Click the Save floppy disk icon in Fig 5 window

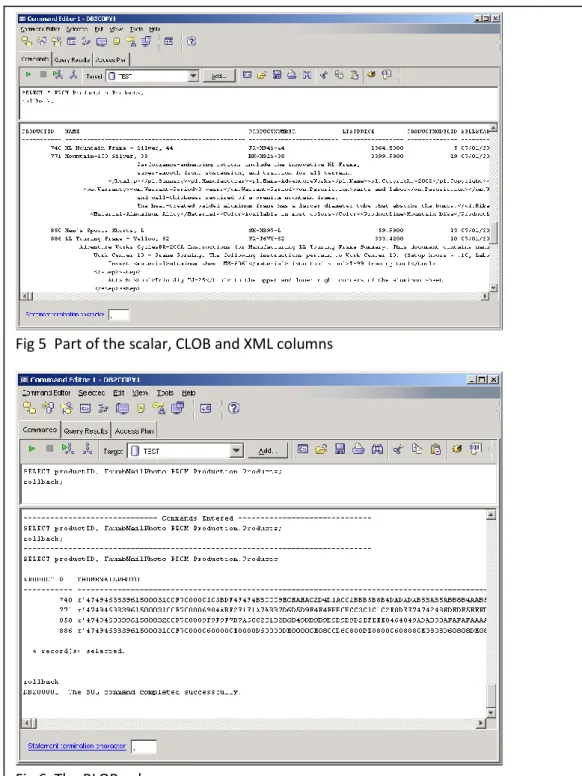point(277,75)
